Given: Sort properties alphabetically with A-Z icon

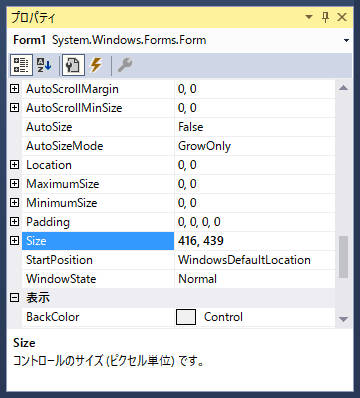Looking at the screenshot, I should (44, 65).
